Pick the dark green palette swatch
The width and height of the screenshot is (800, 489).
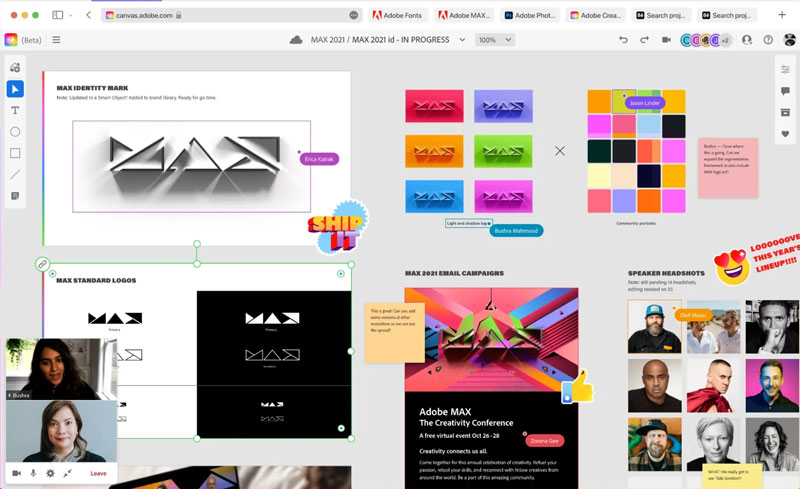[x=599, y=151]
